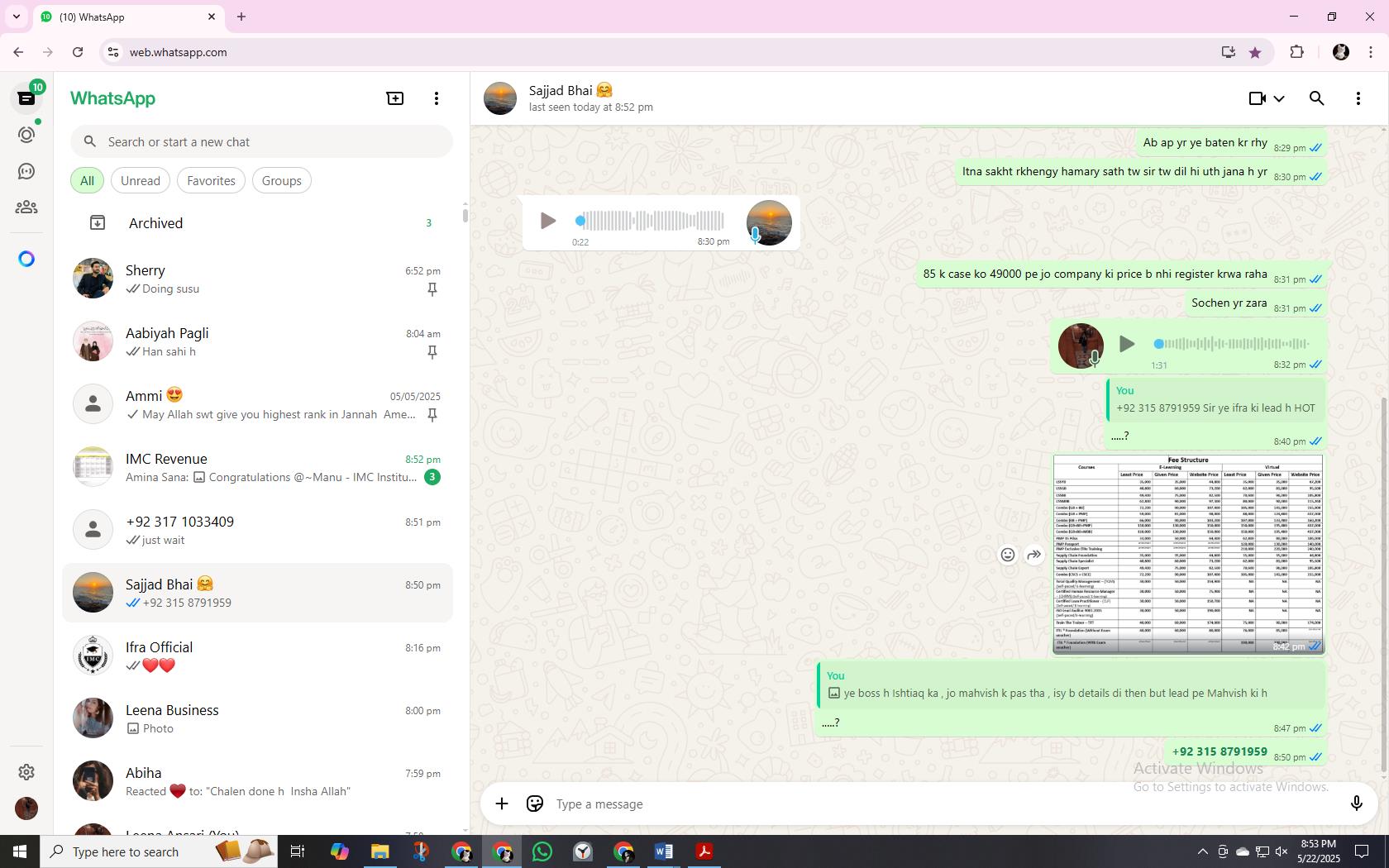
Task: Open the Aabiyah Pagli chat
Action: (258, 341)
